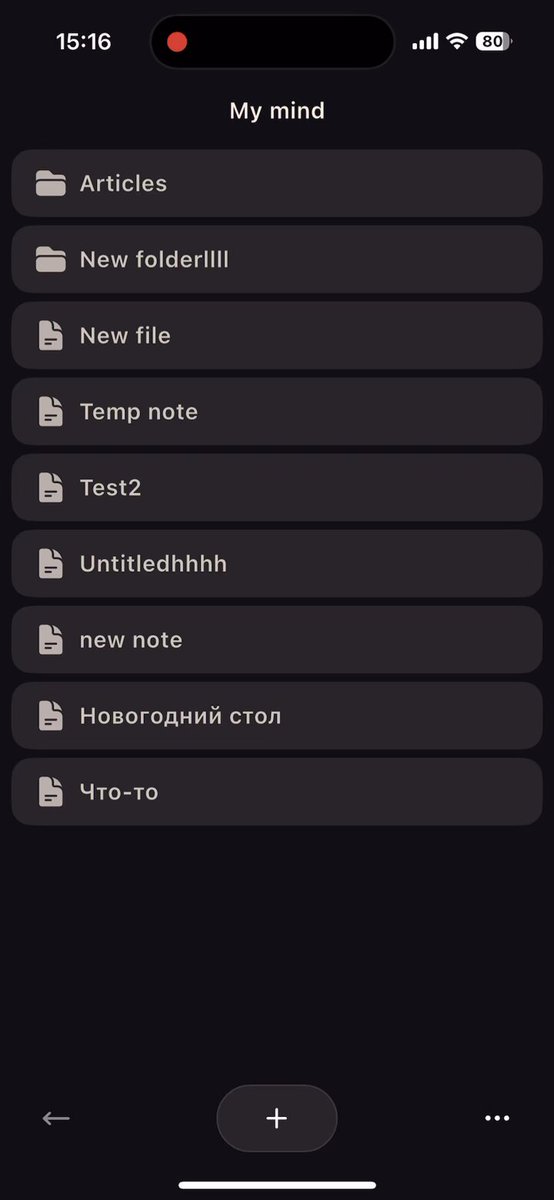The width and height of the screenshot is (554, 1200).
Task: Tap the note icon beside Untitledhhhh
Action: click(50, 563)
